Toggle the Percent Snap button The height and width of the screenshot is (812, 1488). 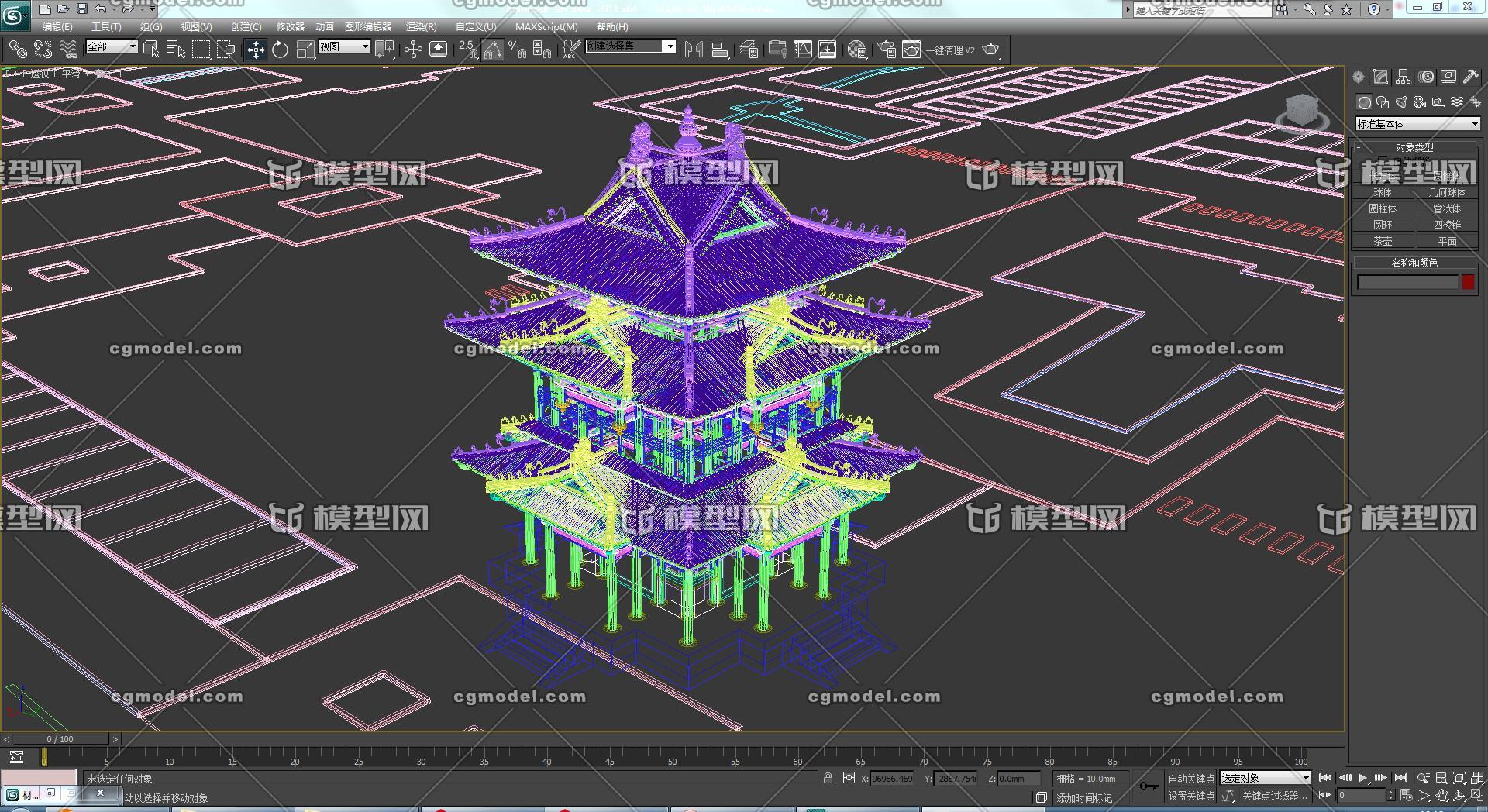click(x=518, y=50)
